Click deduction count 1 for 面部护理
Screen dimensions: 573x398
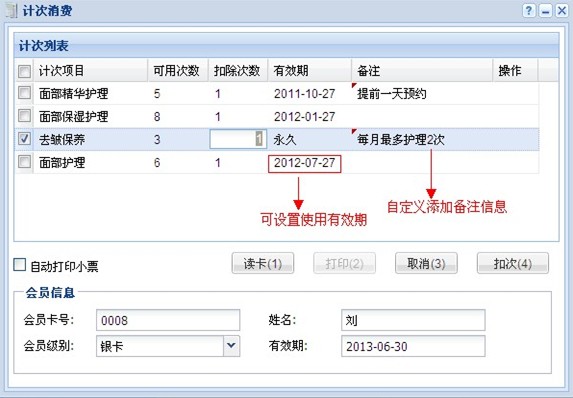coord(218,163)
